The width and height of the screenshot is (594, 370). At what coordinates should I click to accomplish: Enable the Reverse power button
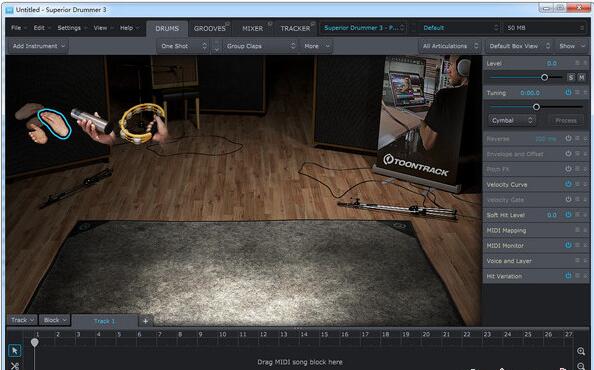(x=568, y=139)
